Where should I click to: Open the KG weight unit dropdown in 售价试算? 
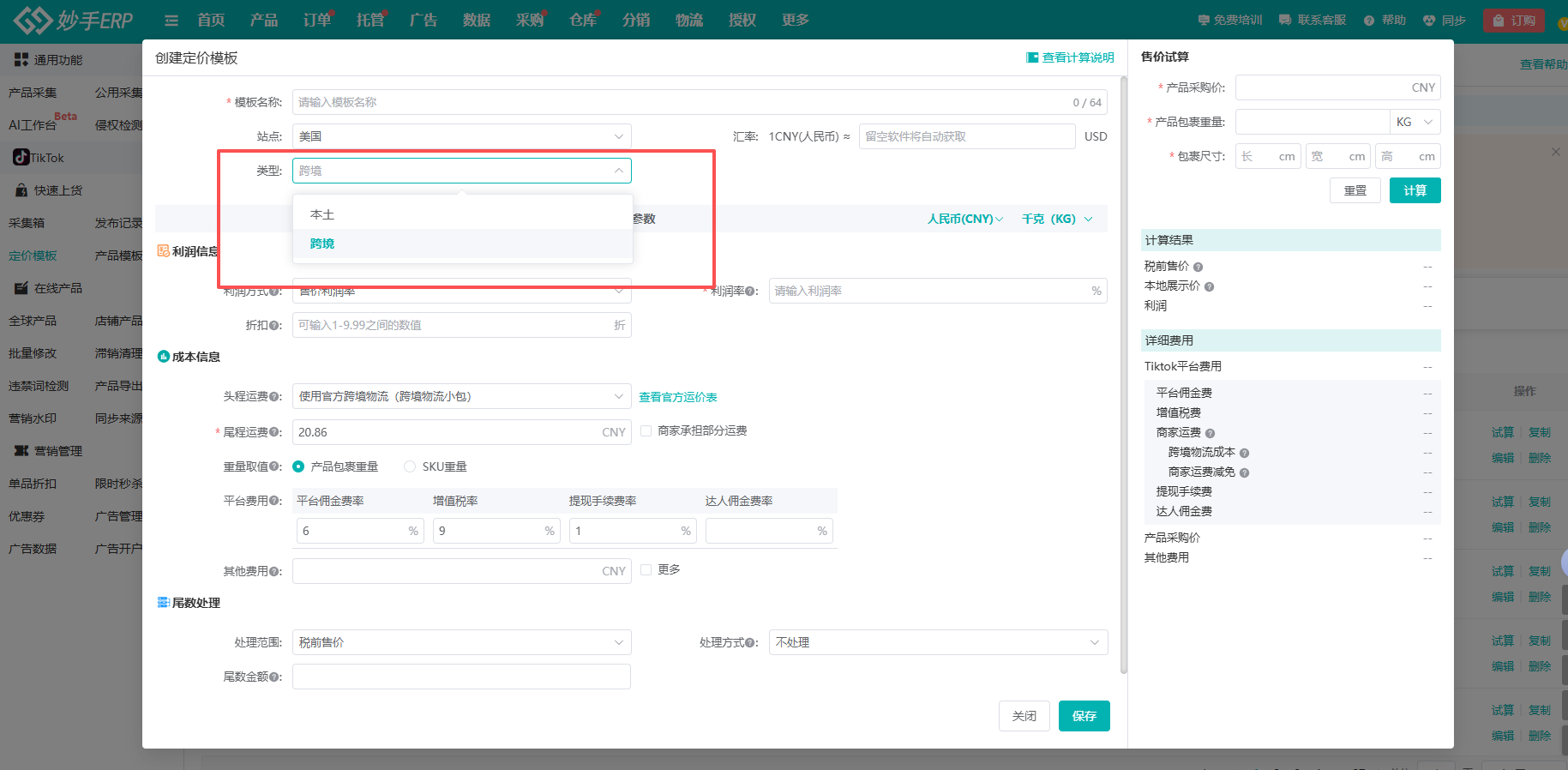(x=1415, y=122)
